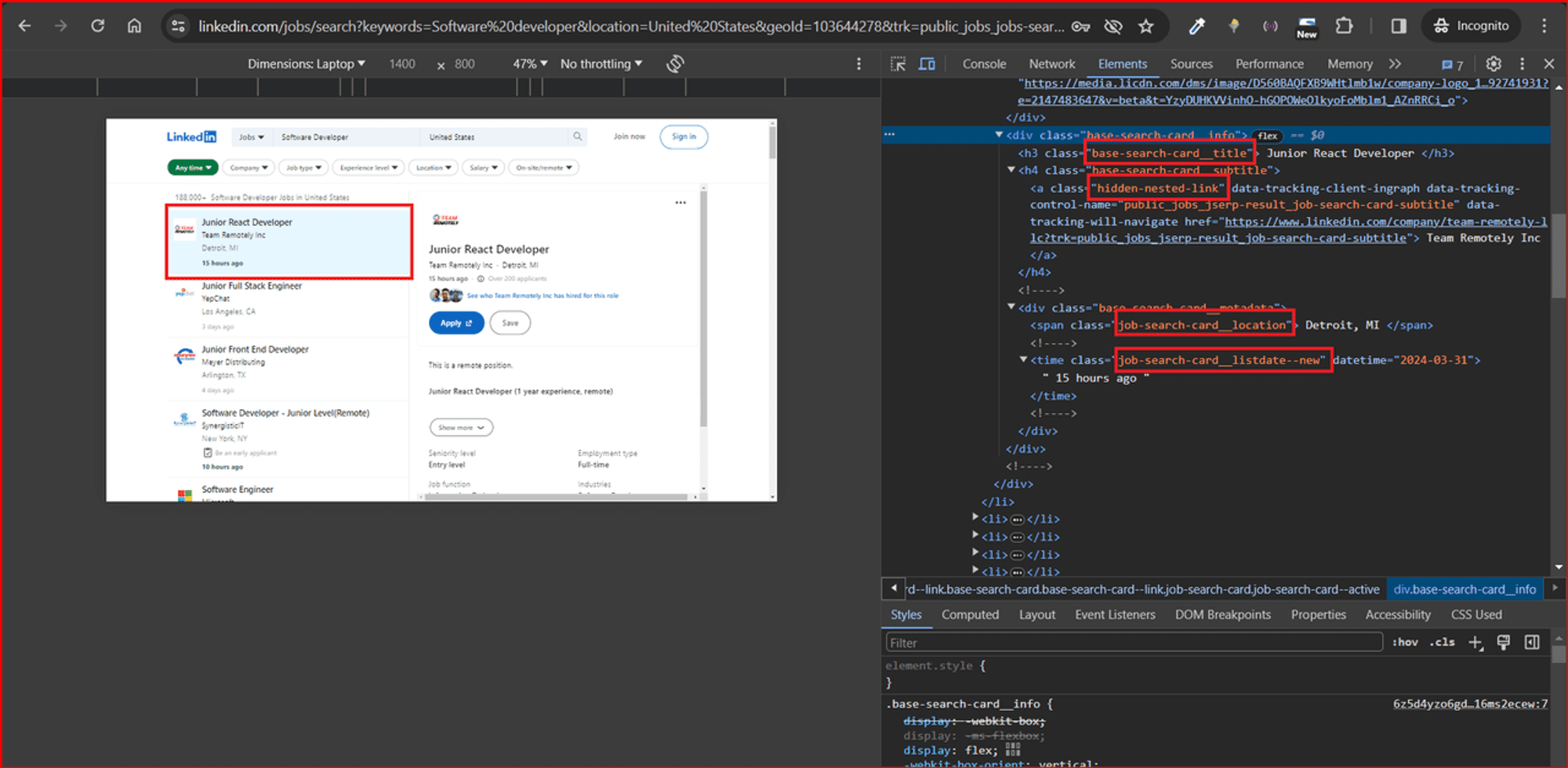
Task: Toggle the device toolbar off
Action: click(x=927, y=63)
